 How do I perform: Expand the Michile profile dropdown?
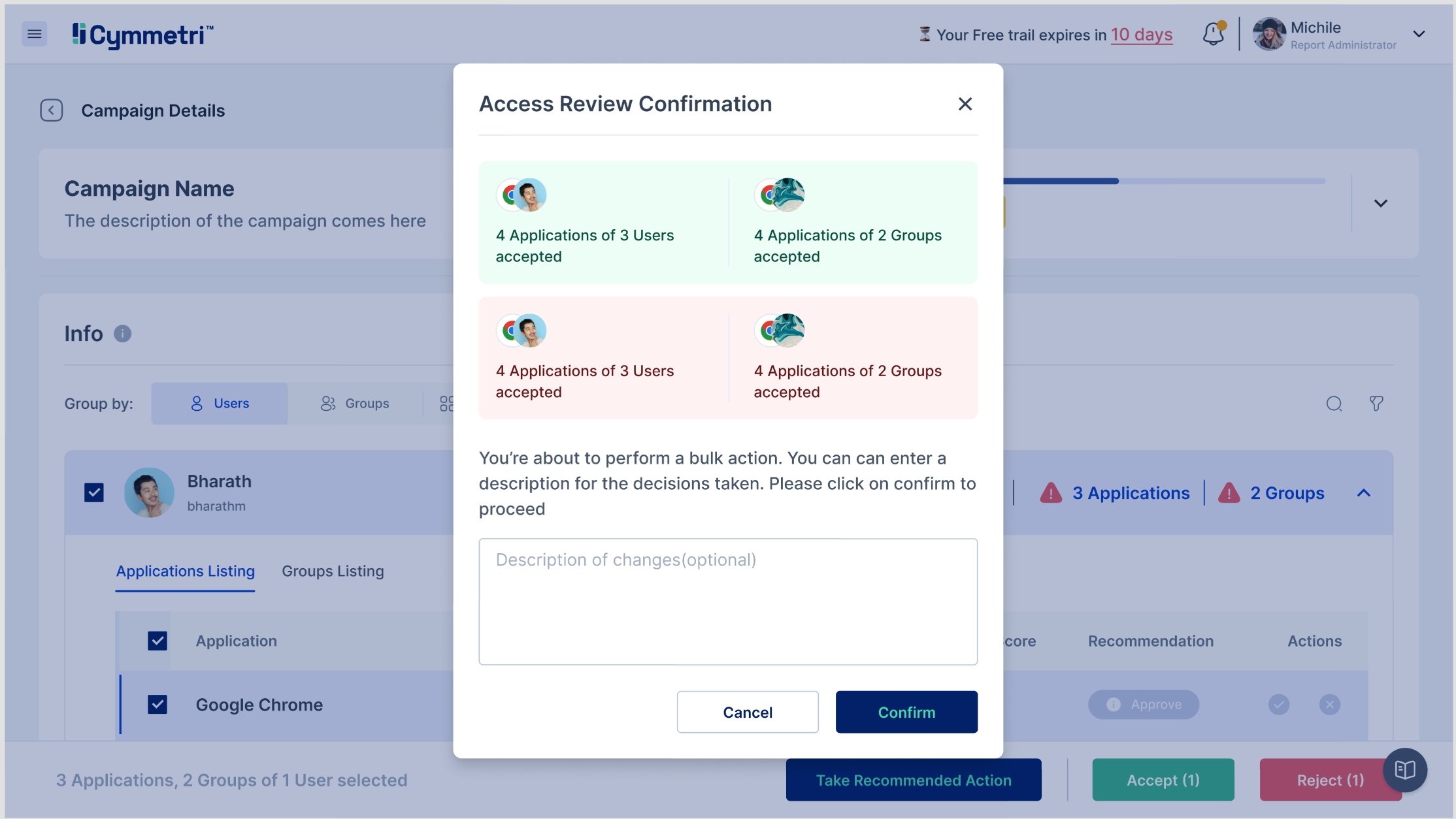[1419, 34]
